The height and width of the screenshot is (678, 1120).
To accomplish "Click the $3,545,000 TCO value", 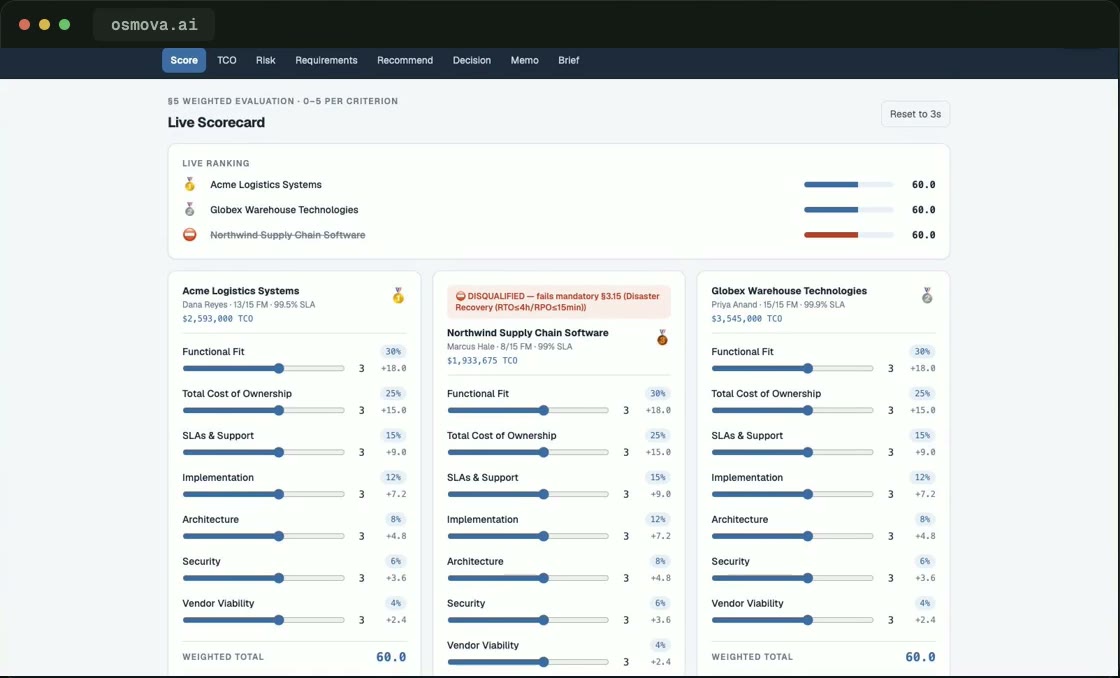I will click(x=746, y=319).
